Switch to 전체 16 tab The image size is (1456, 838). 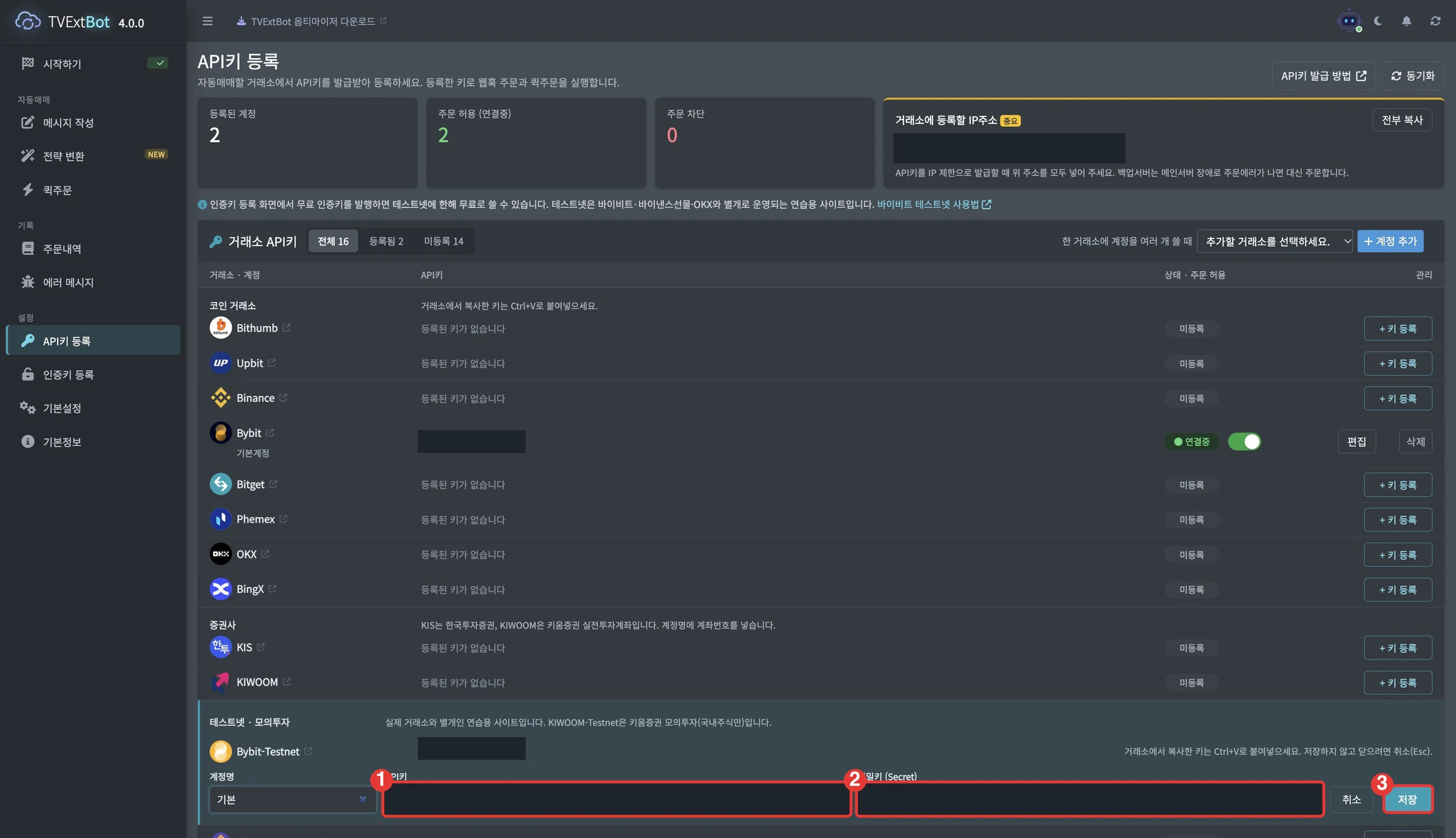pos(333,242)
